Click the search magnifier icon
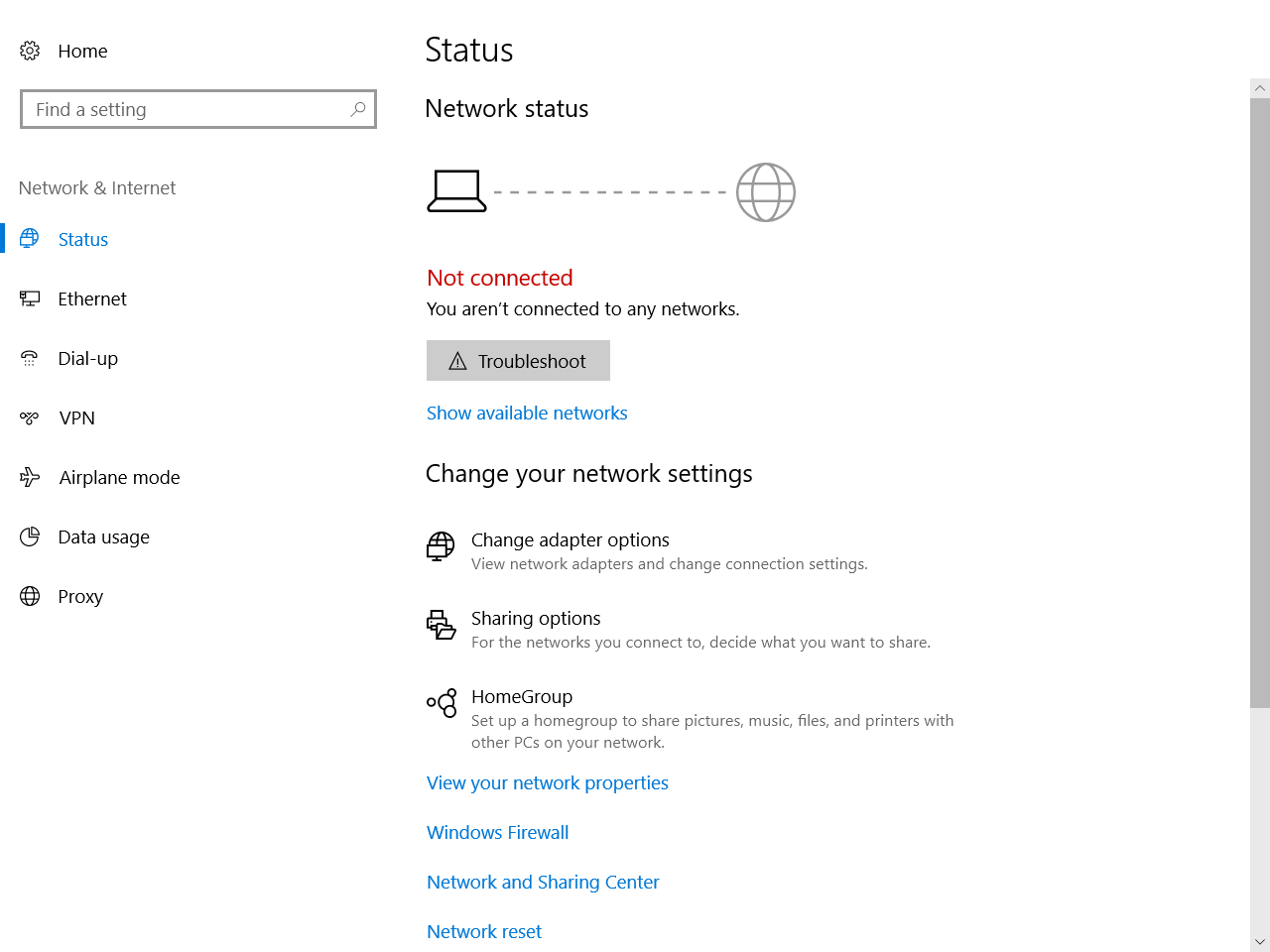Screen dimensions: 1270x952 (358, 109)
